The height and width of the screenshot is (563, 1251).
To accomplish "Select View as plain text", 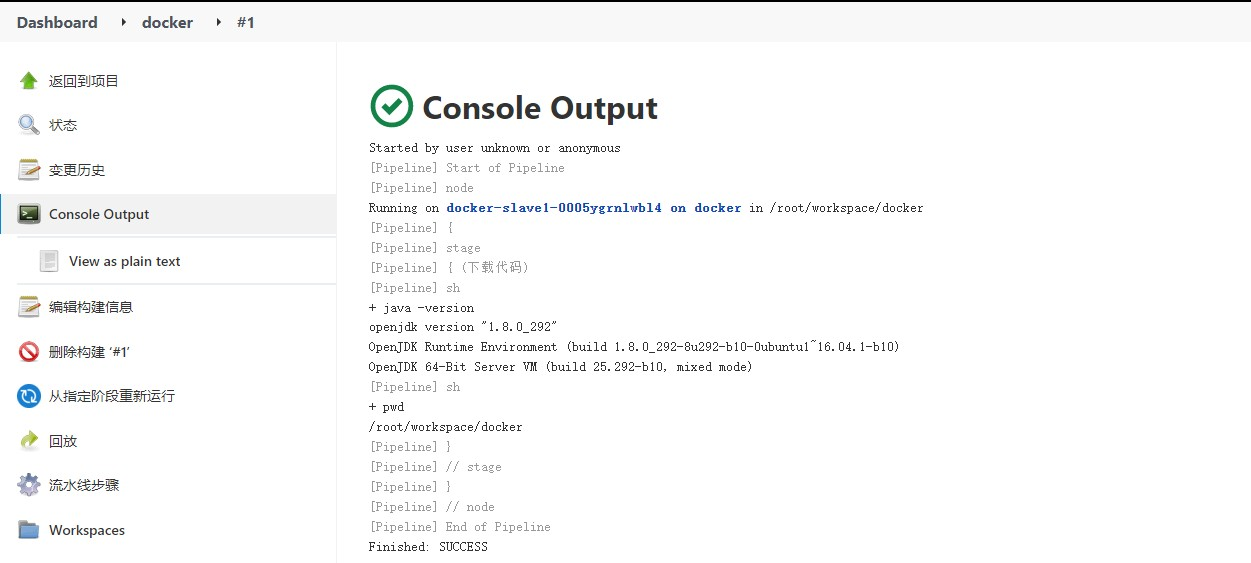I will tap(125, 261).
